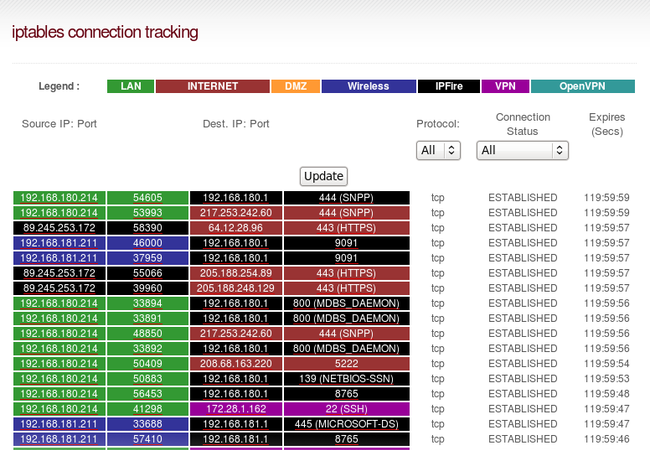
Task: Click source IP 192.168.181.211 with port 37959
Action: 59,258
